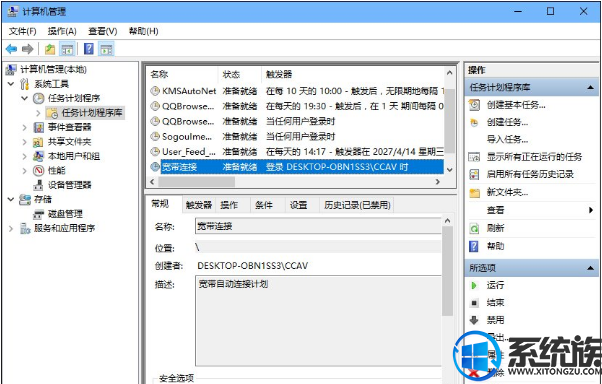The image size is (602, 384).
Task: Click the 名称 field containing 宽带连接
Action: (x=318, y=226)
